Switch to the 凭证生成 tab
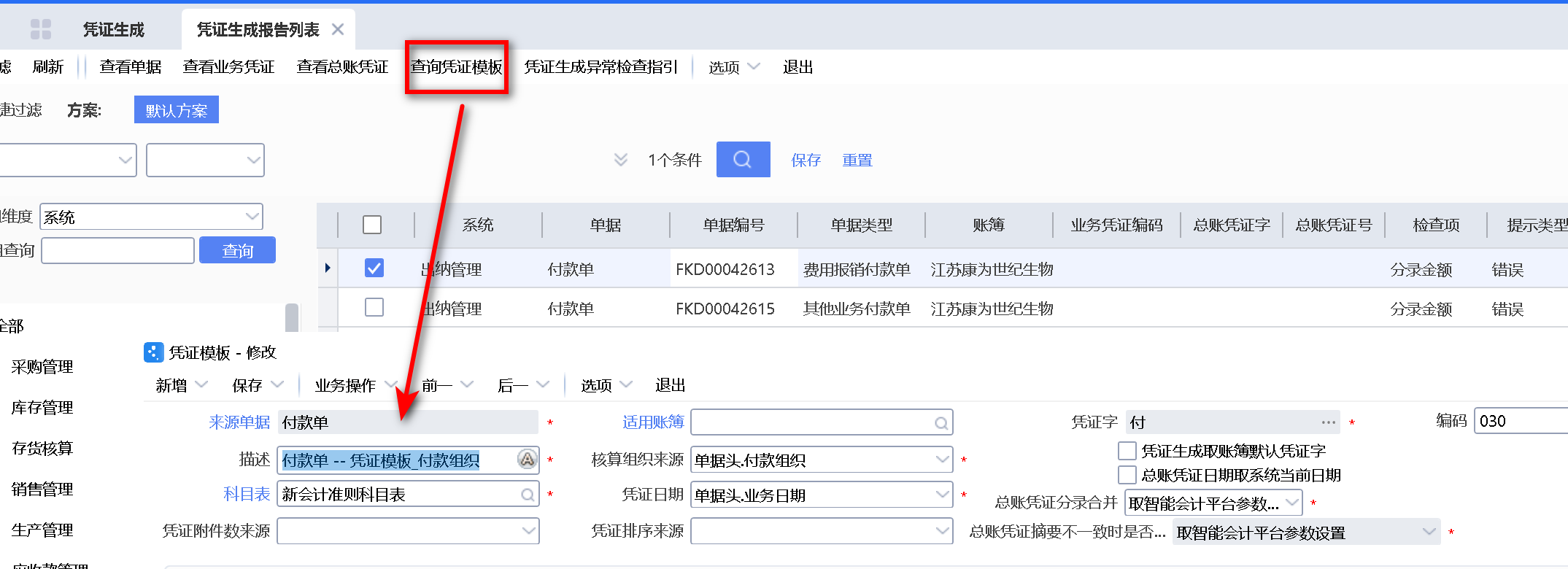This screenshot has width=1568, height=569. 114,29
